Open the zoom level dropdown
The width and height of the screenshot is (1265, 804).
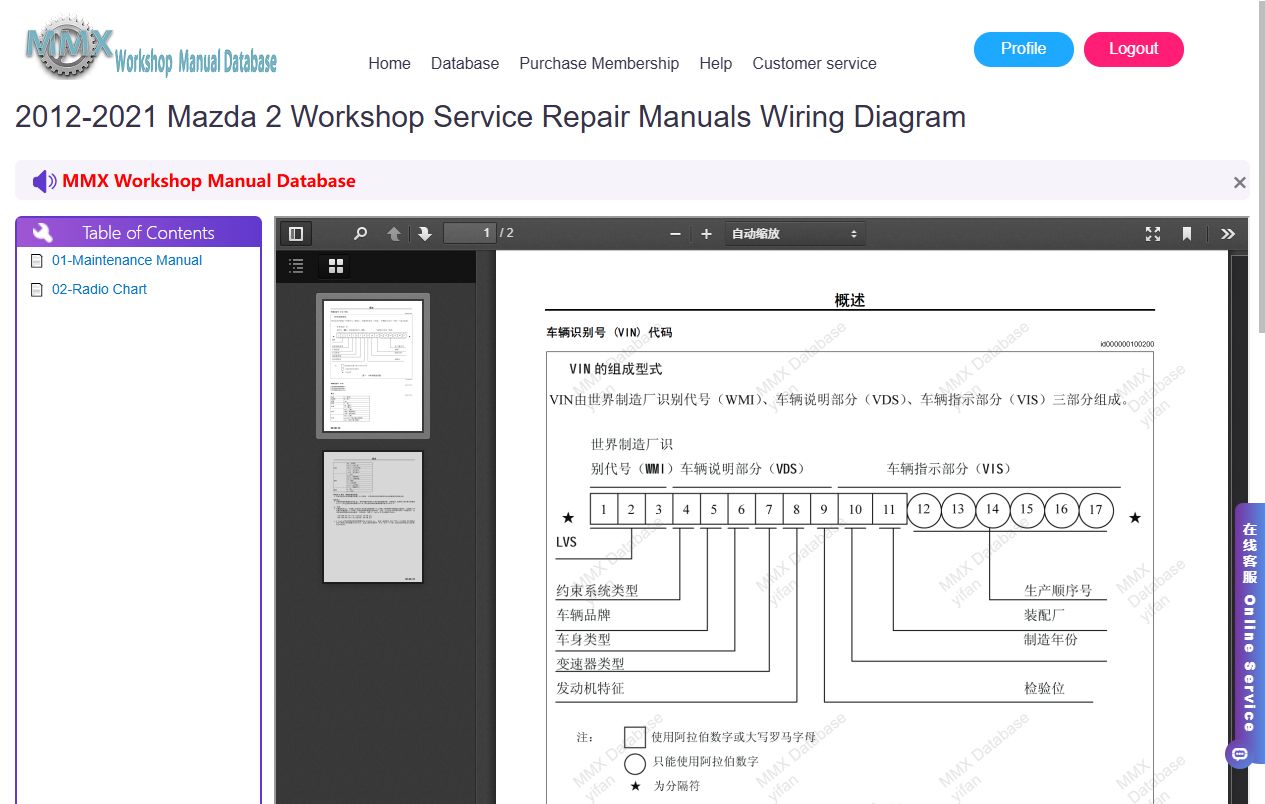(795, 234)
